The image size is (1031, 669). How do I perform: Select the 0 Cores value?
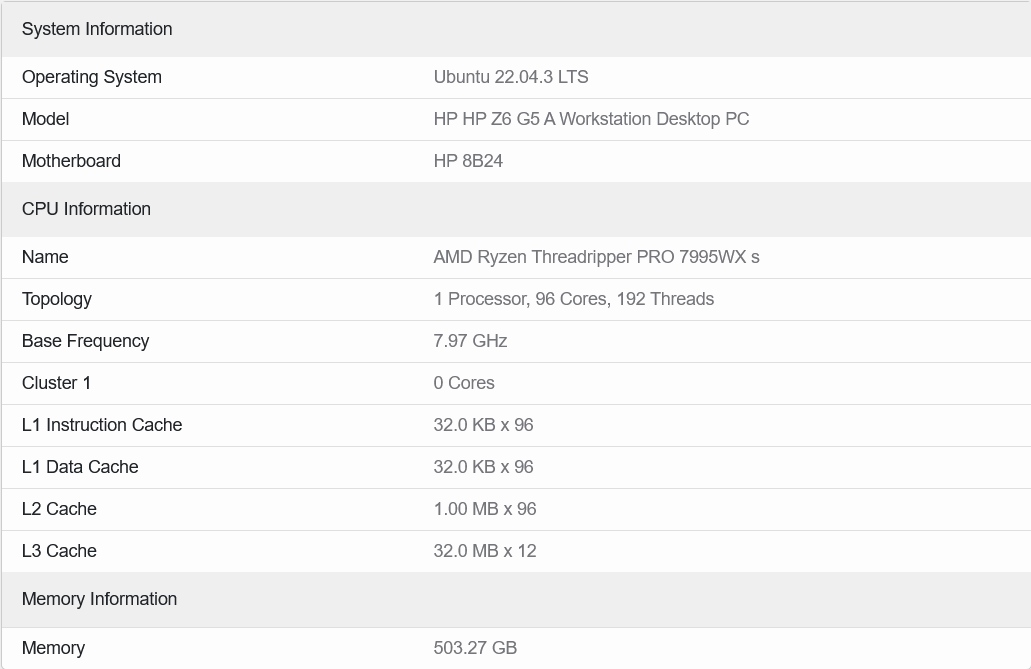pos(464,383)
